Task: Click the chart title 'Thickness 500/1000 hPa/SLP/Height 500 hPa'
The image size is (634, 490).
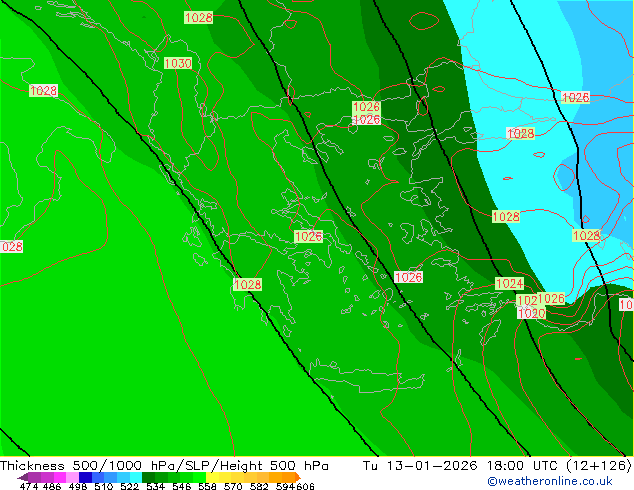Action: [x=164, y=465]
